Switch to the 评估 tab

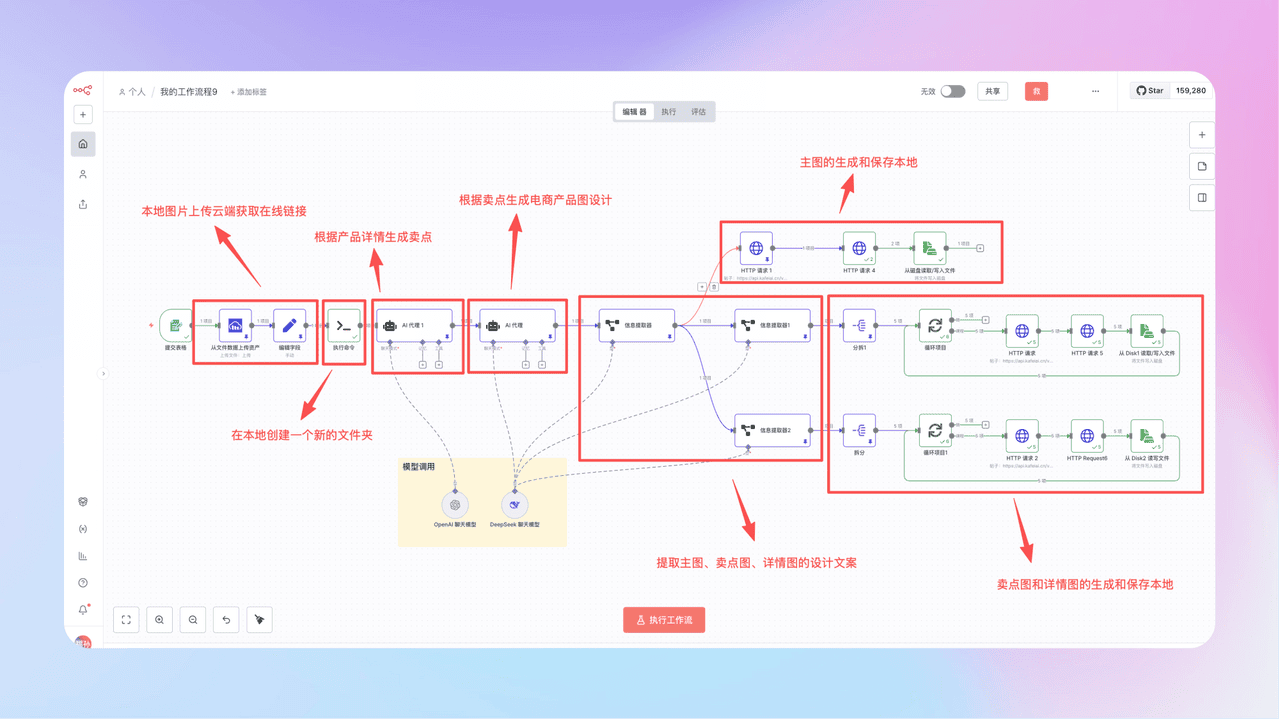point(698,112)
